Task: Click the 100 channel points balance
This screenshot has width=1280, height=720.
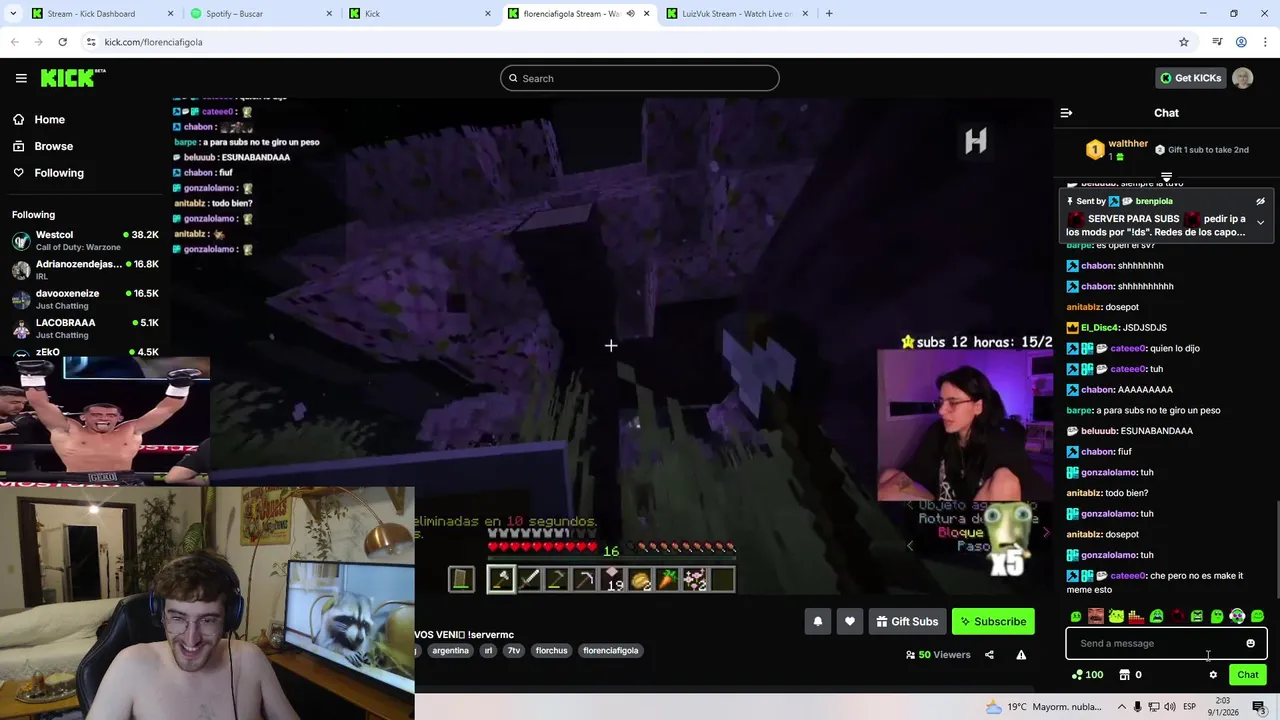Action: [1087, 675]
